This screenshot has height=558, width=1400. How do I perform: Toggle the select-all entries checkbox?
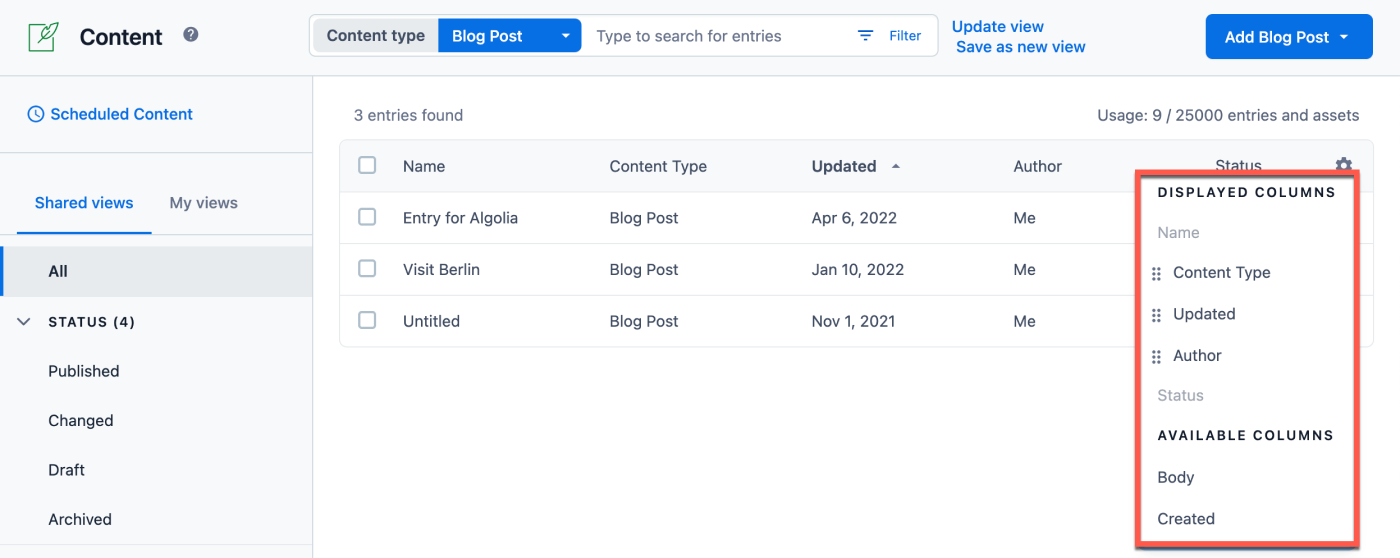(x=367, y=165)
